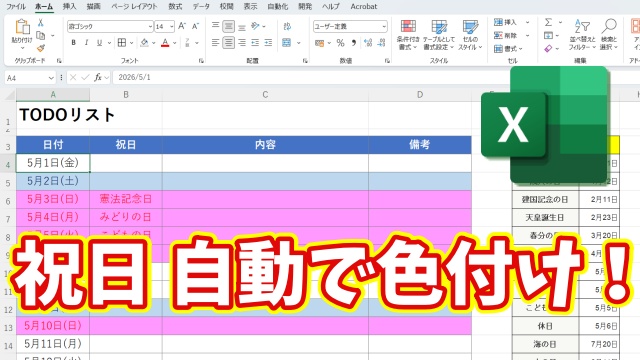The image size is (640, 360).
Task: Decrease font size with the smaller A icon
Action: point(195,26)
